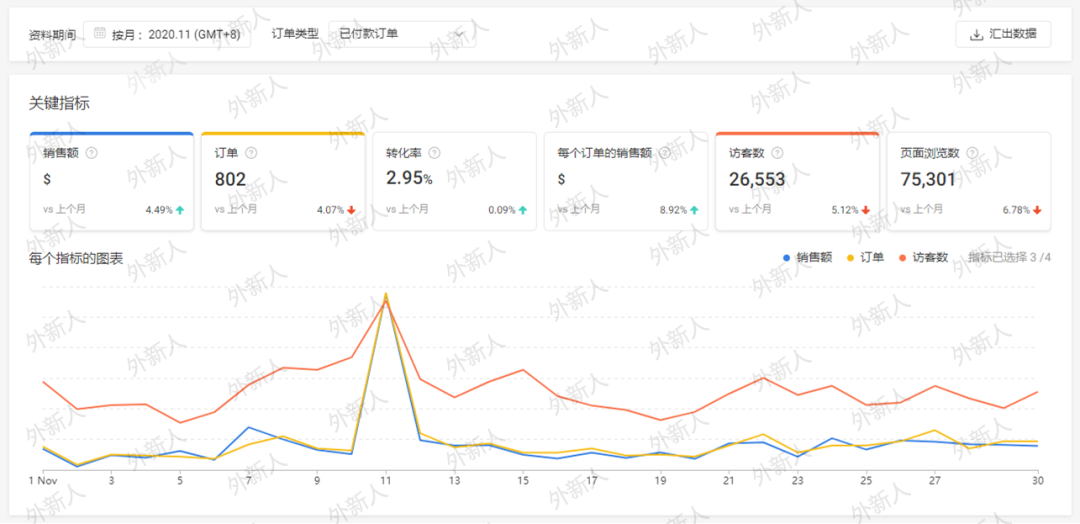Screen dimensions: 1080x524
Task: Click the x-axis label 15
Action: coord(523,479)
